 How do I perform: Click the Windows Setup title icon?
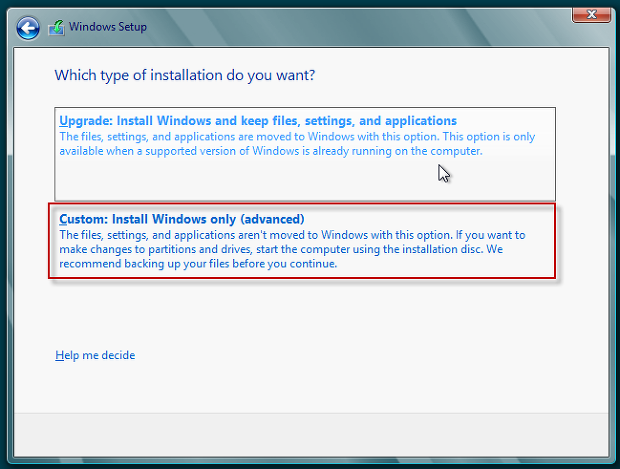tap(56, 28)
